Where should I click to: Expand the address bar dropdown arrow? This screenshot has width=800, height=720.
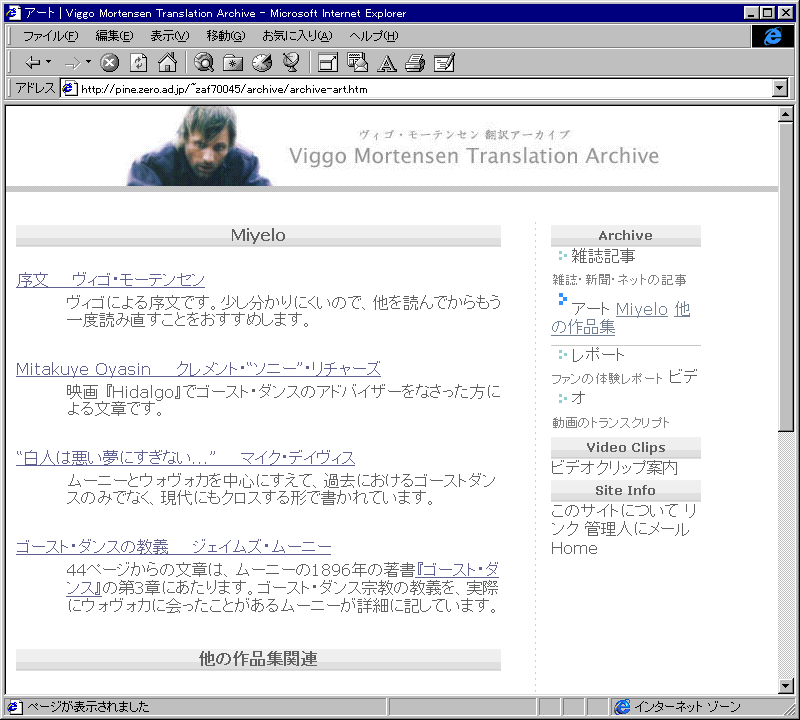click(x=780, y=89)
